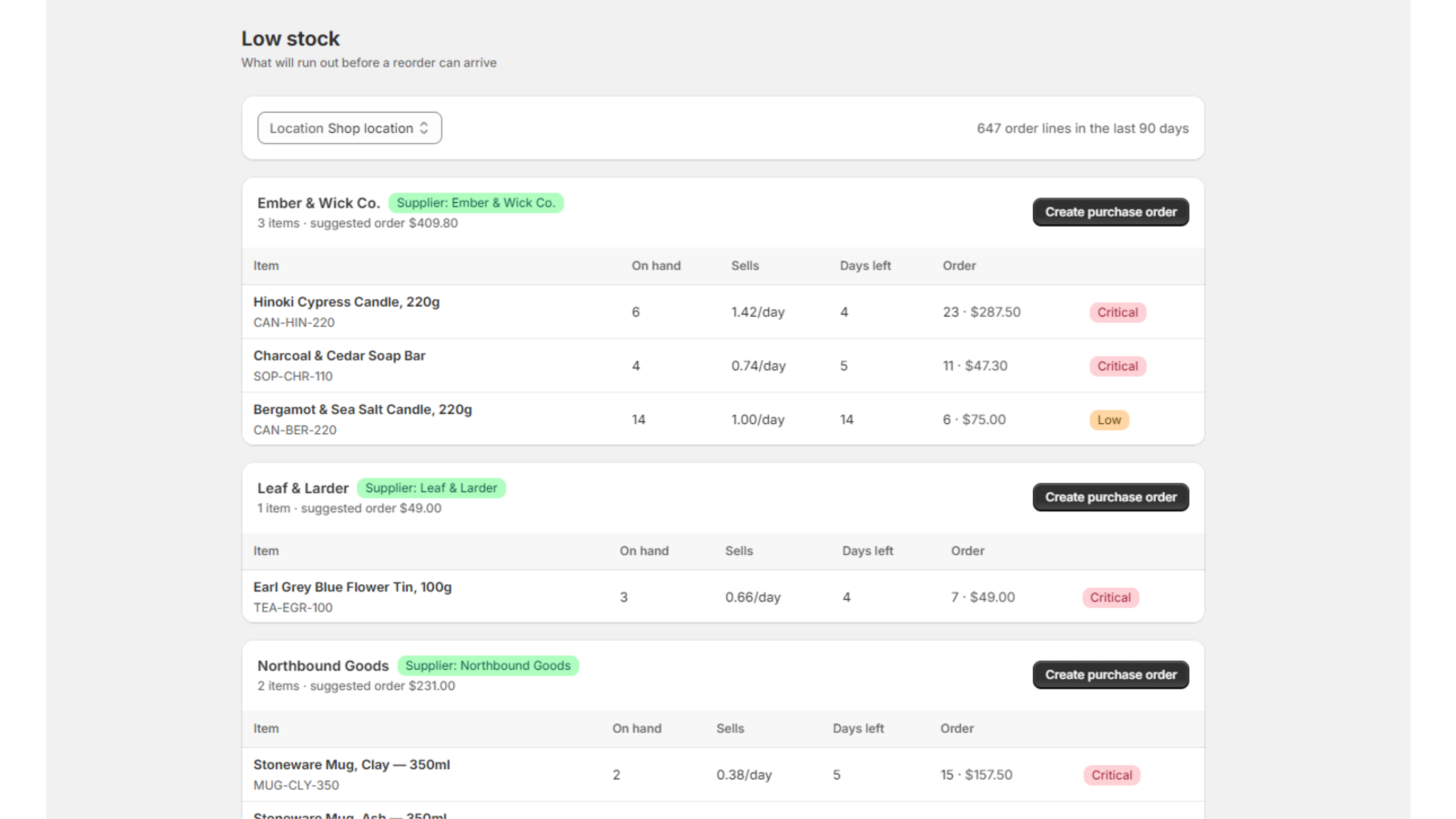Click the Supplier: Ember & Wick Co. badge
Image resolution: width=1456 pixels, height=819 pixels.
point(476,203)
